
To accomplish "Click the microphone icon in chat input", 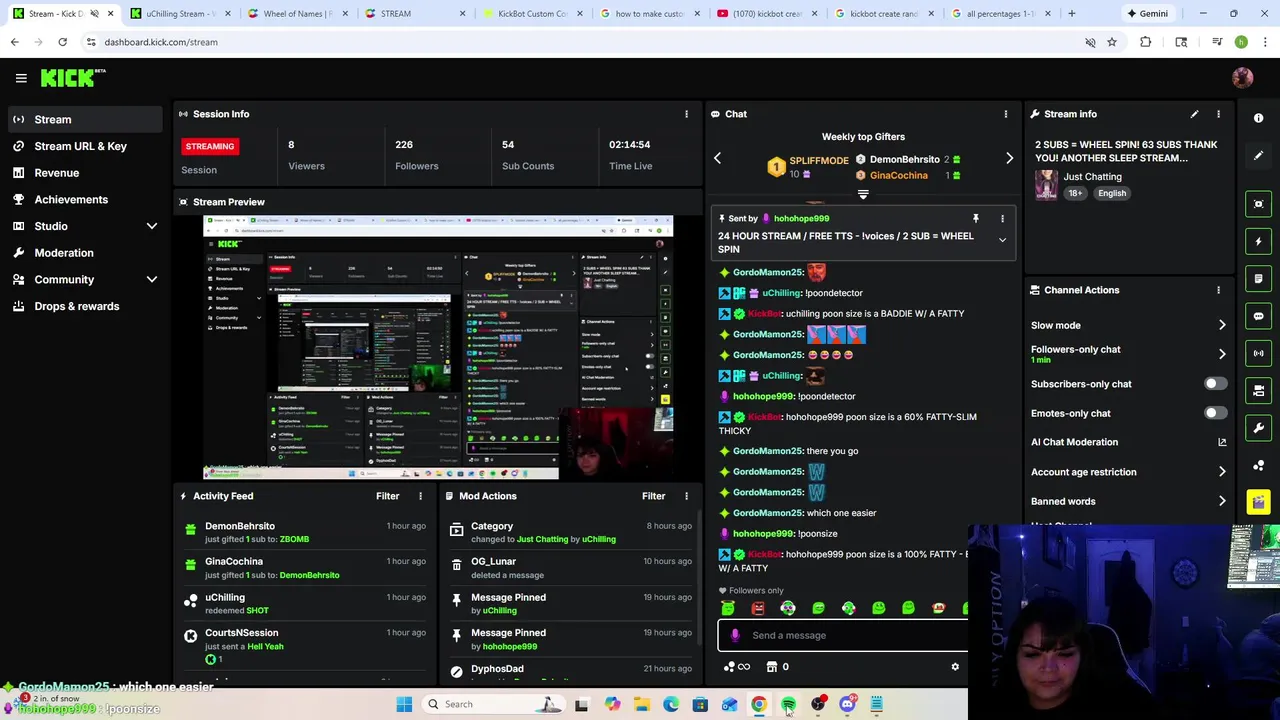I will [x=735, y=635].
